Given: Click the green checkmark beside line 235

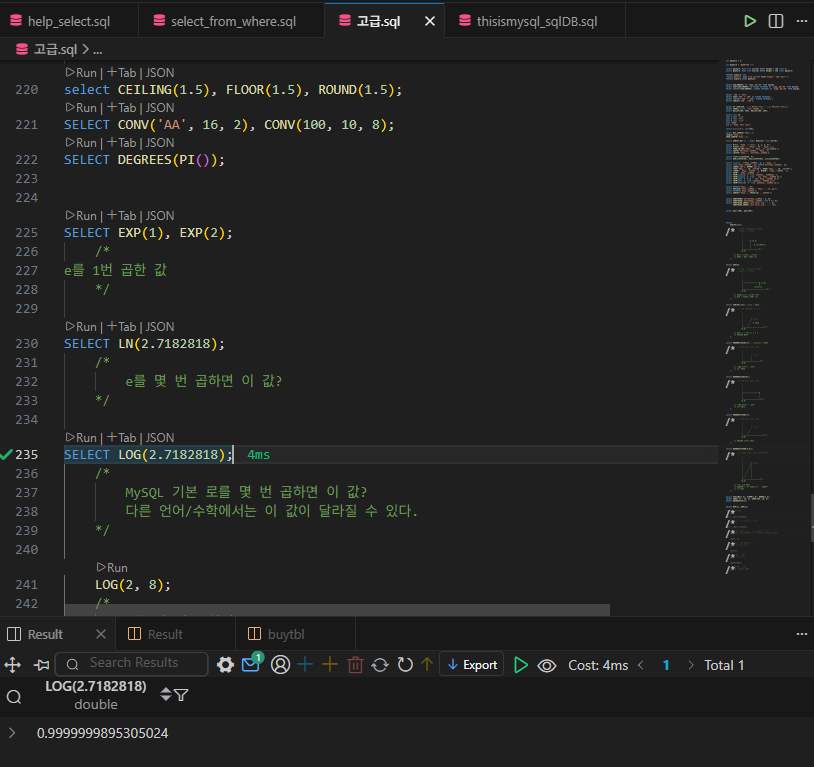Looking at the screenshot, I should [6, 455].
